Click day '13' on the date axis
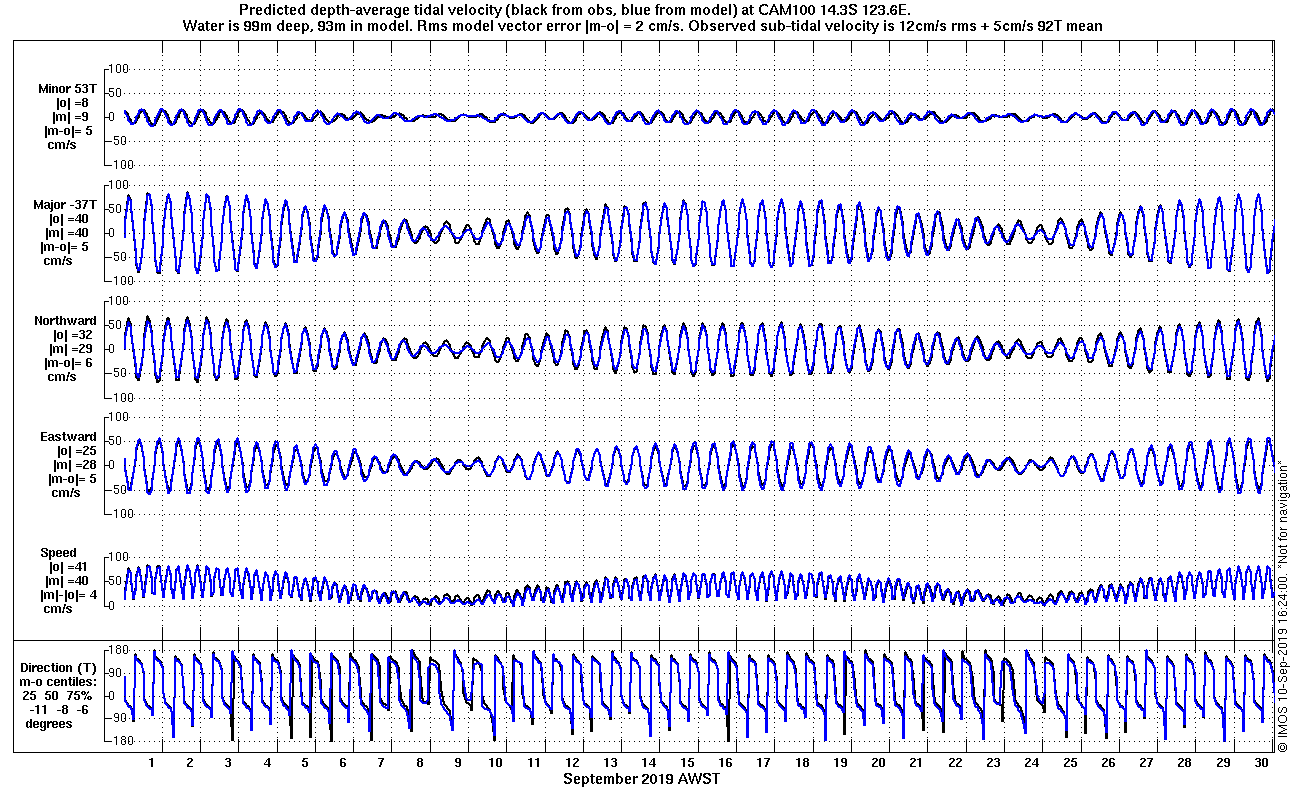1300x800 pixels. 611,762
